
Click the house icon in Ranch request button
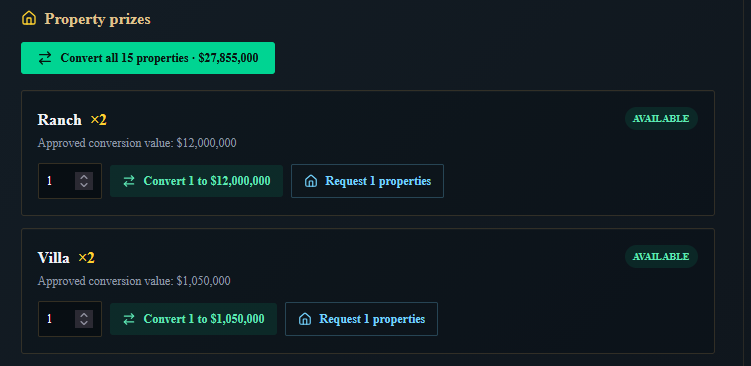[311, 181]
